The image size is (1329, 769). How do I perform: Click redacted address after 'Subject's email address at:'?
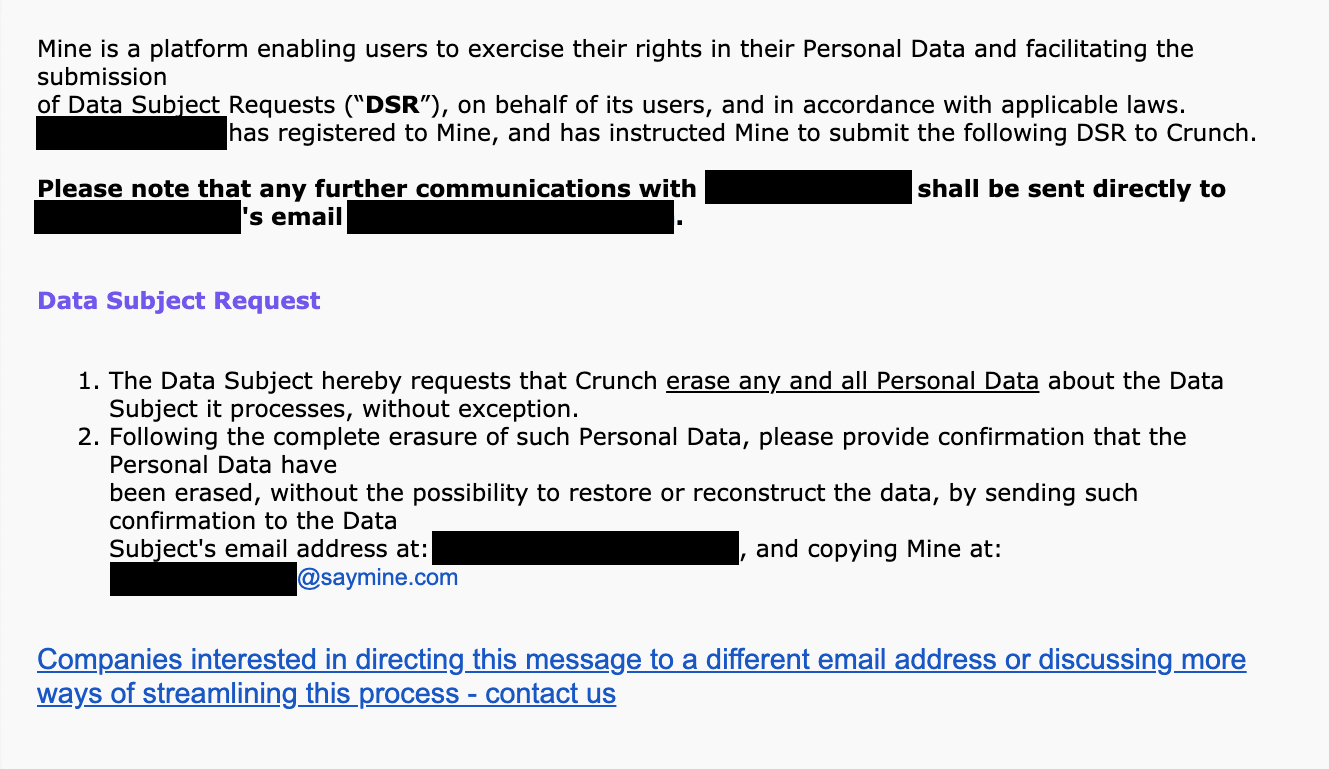coord(587,549)
